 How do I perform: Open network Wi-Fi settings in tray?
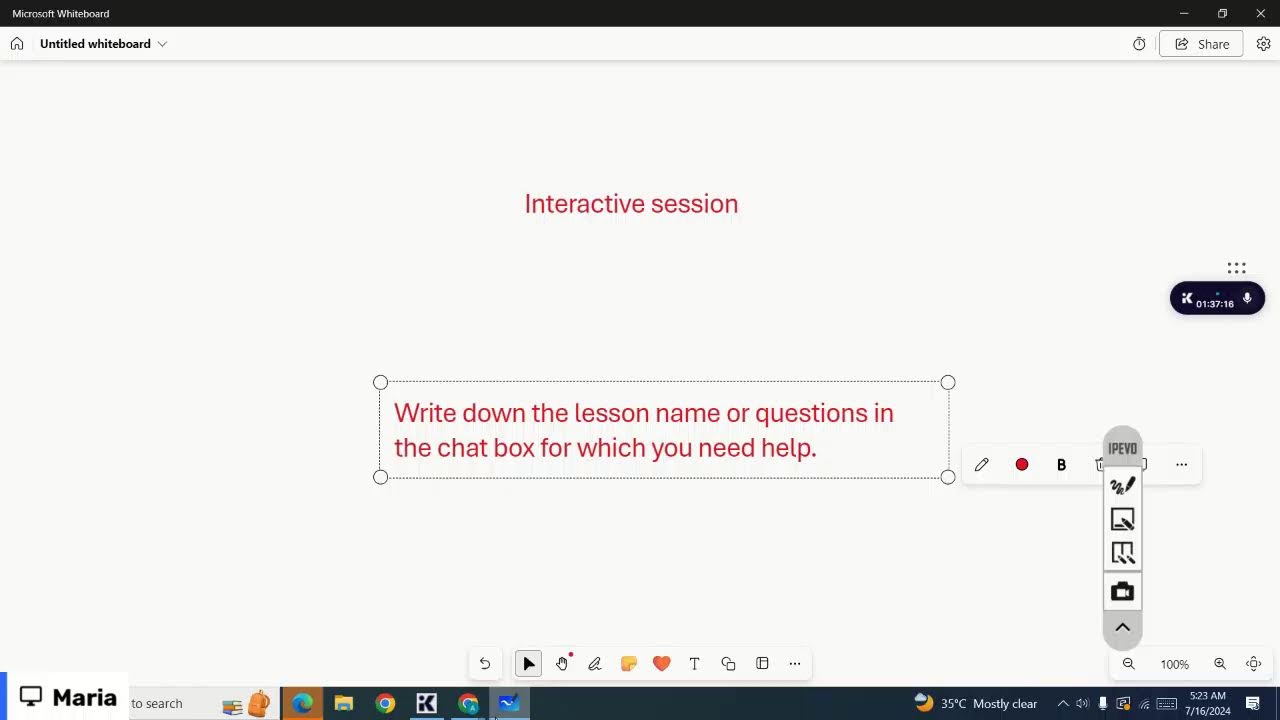click(1144, 704)
